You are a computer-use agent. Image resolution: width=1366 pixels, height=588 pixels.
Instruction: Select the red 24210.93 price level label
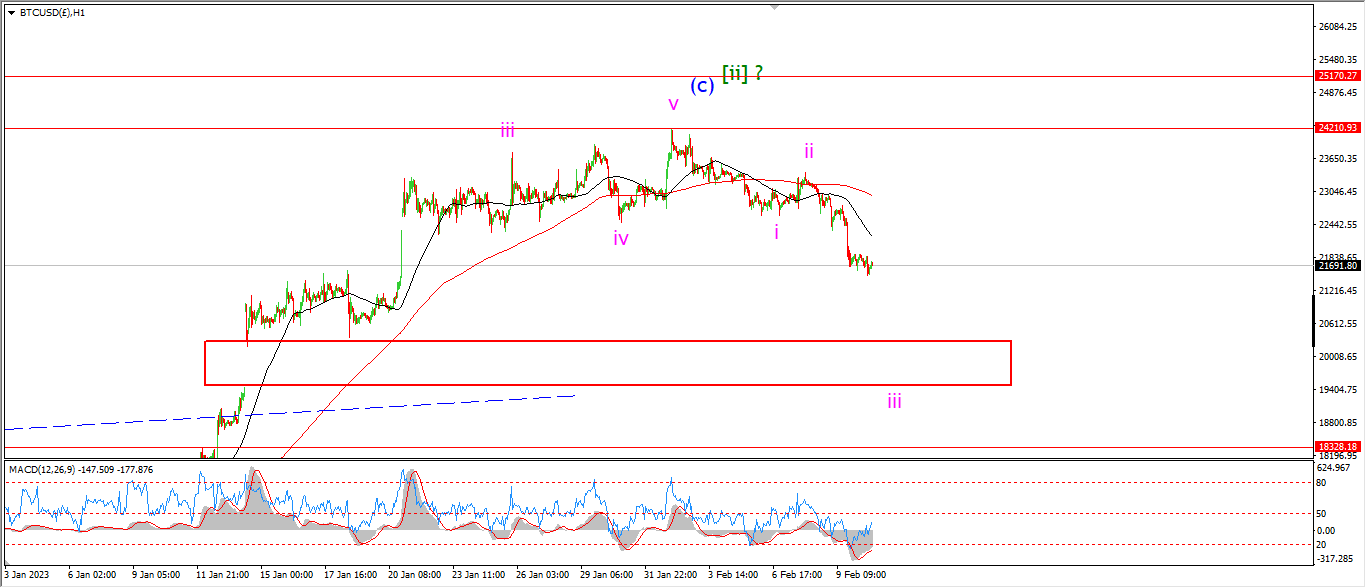pos(1338,128)
